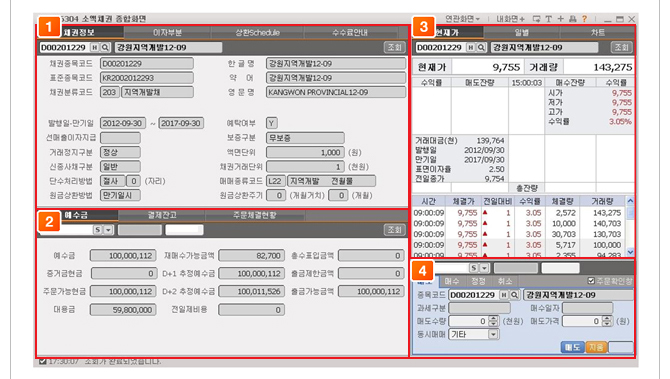Click the H icon next to 종목코드
Screen dimensions: 670x379
[x=504, y=295]
